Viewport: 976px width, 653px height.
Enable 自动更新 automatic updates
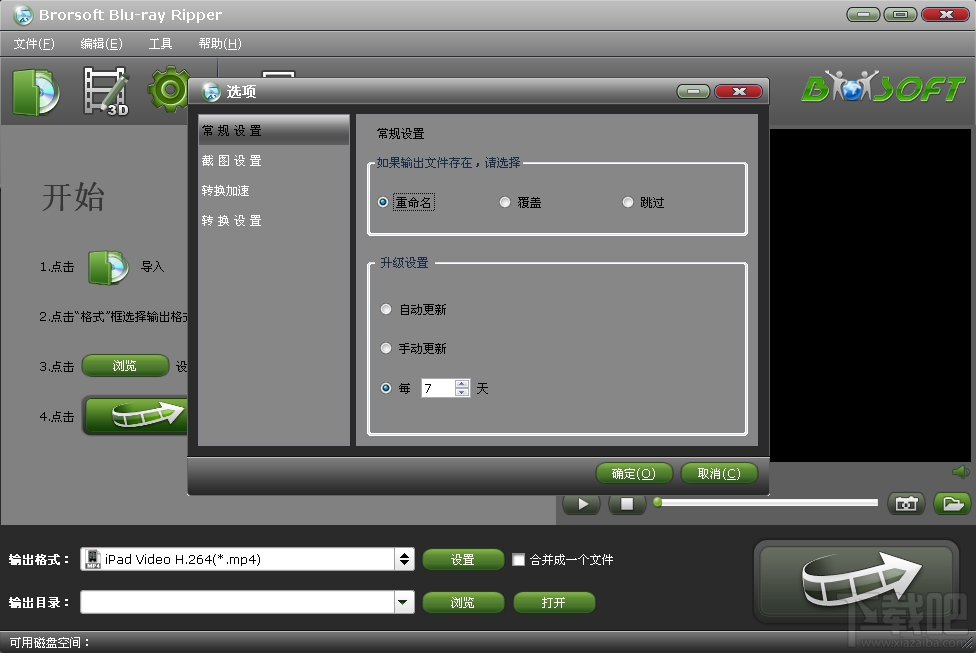coord(386,309)
